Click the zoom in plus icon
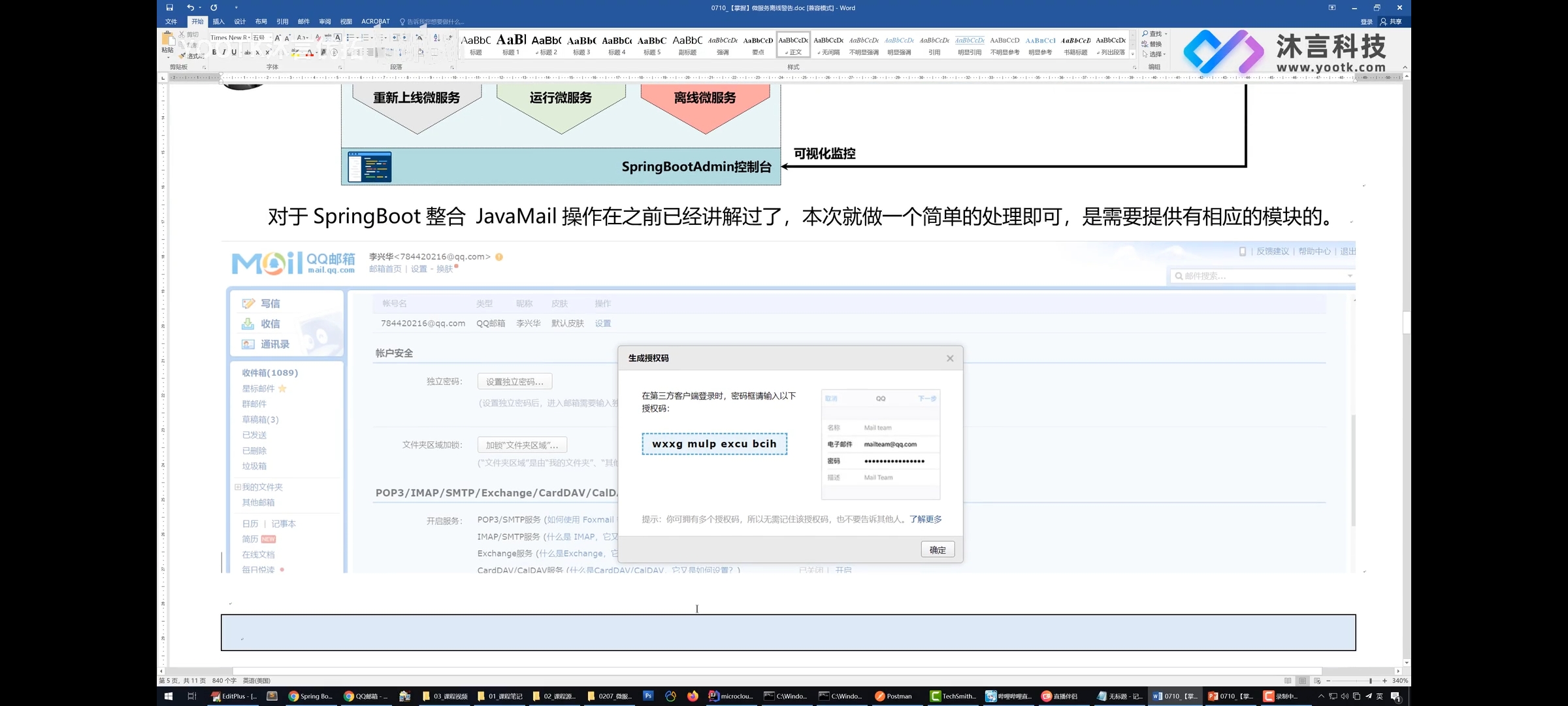Viewport: 1568px width, 706px height. click(x=1384, y=681)
